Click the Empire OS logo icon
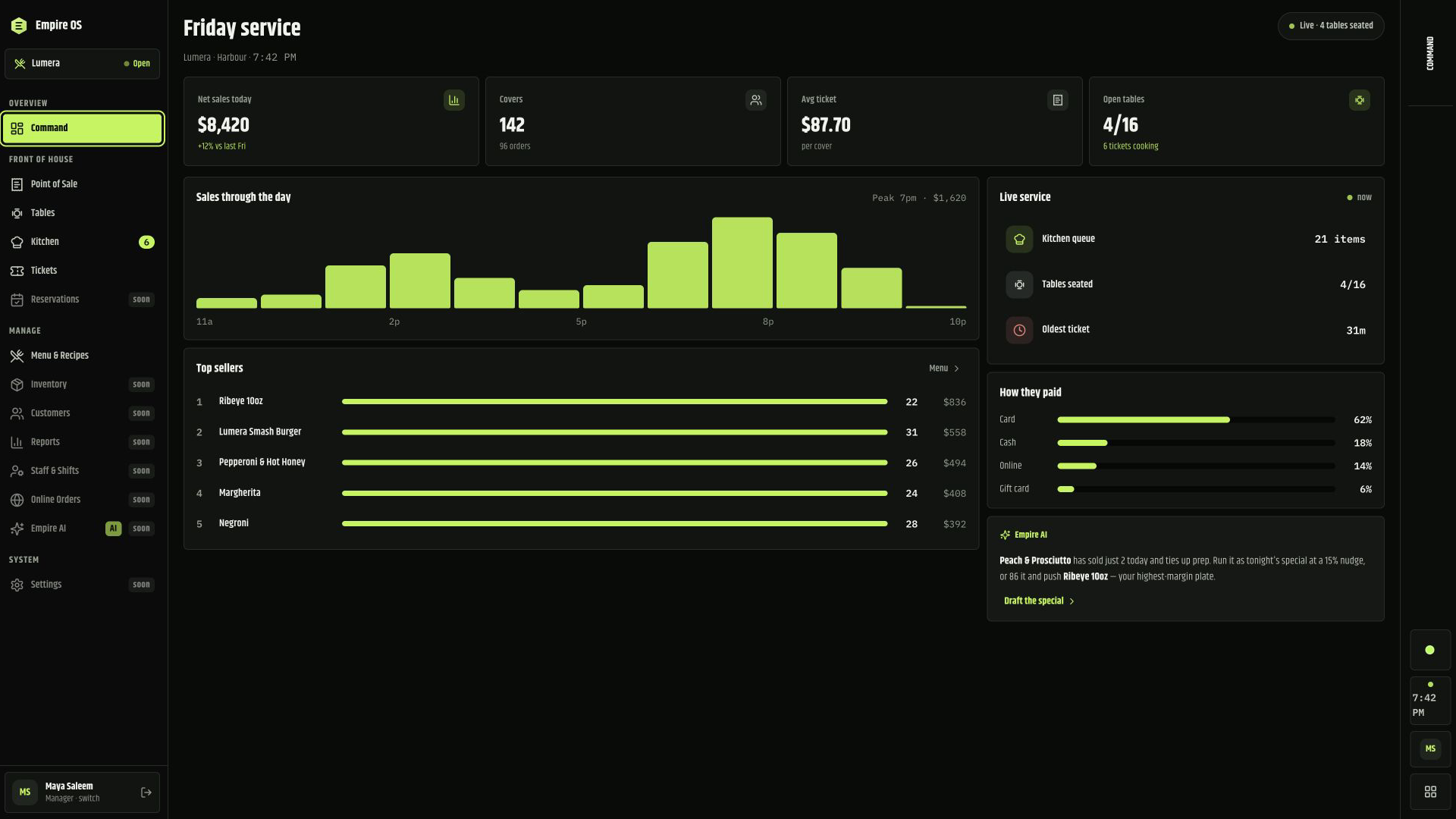The image size is (1456, 819). [19, 26]
